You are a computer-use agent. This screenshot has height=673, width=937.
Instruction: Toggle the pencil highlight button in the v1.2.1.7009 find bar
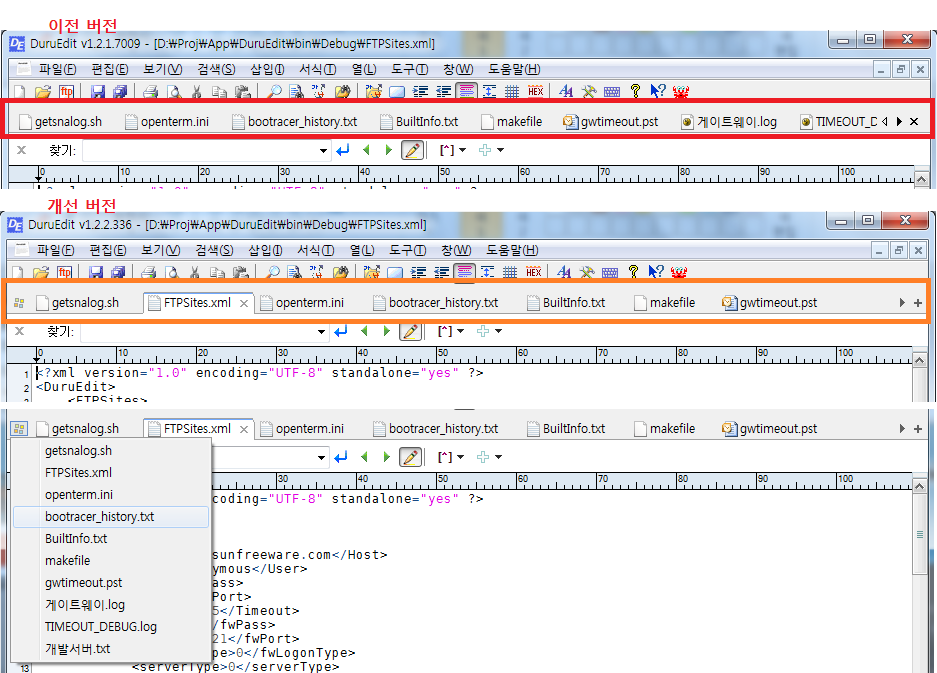412,150
